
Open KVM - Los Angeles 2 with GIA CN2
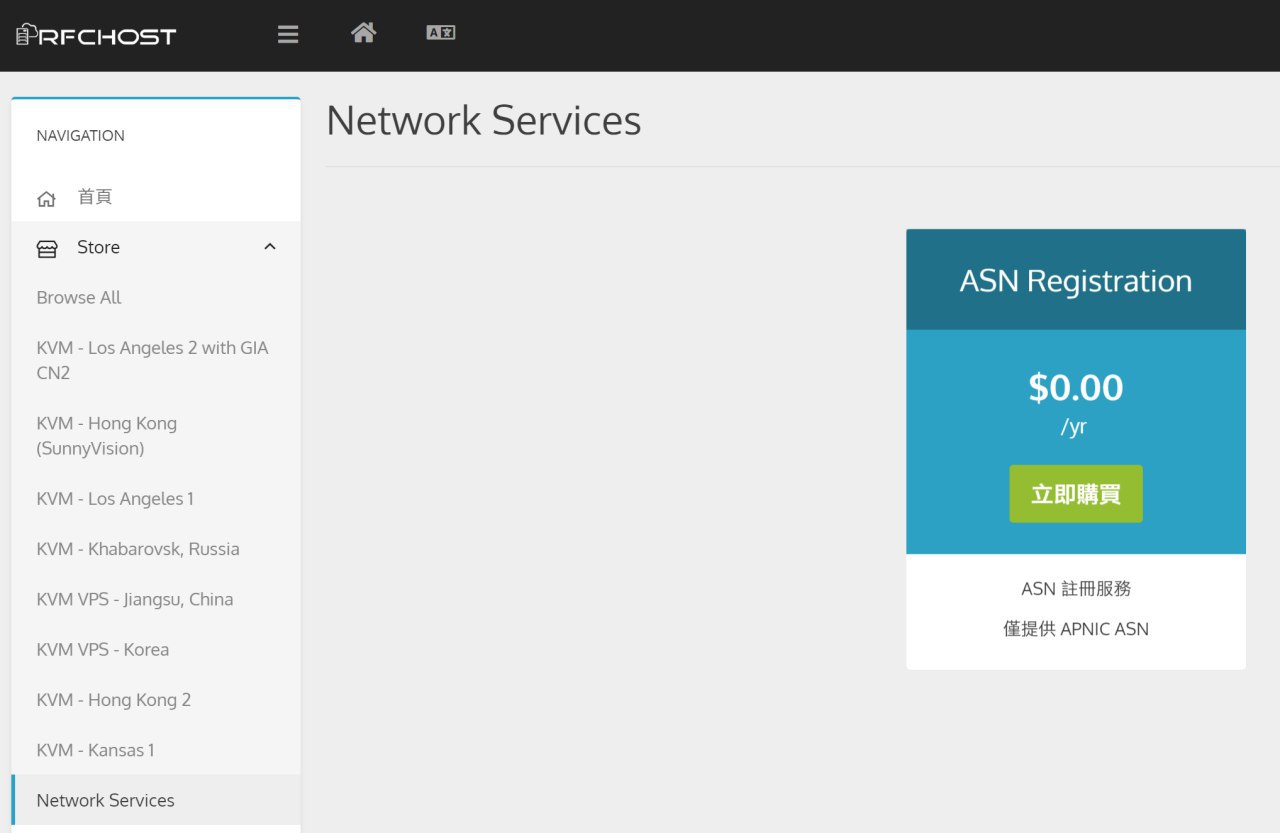[x=152, y=360]
